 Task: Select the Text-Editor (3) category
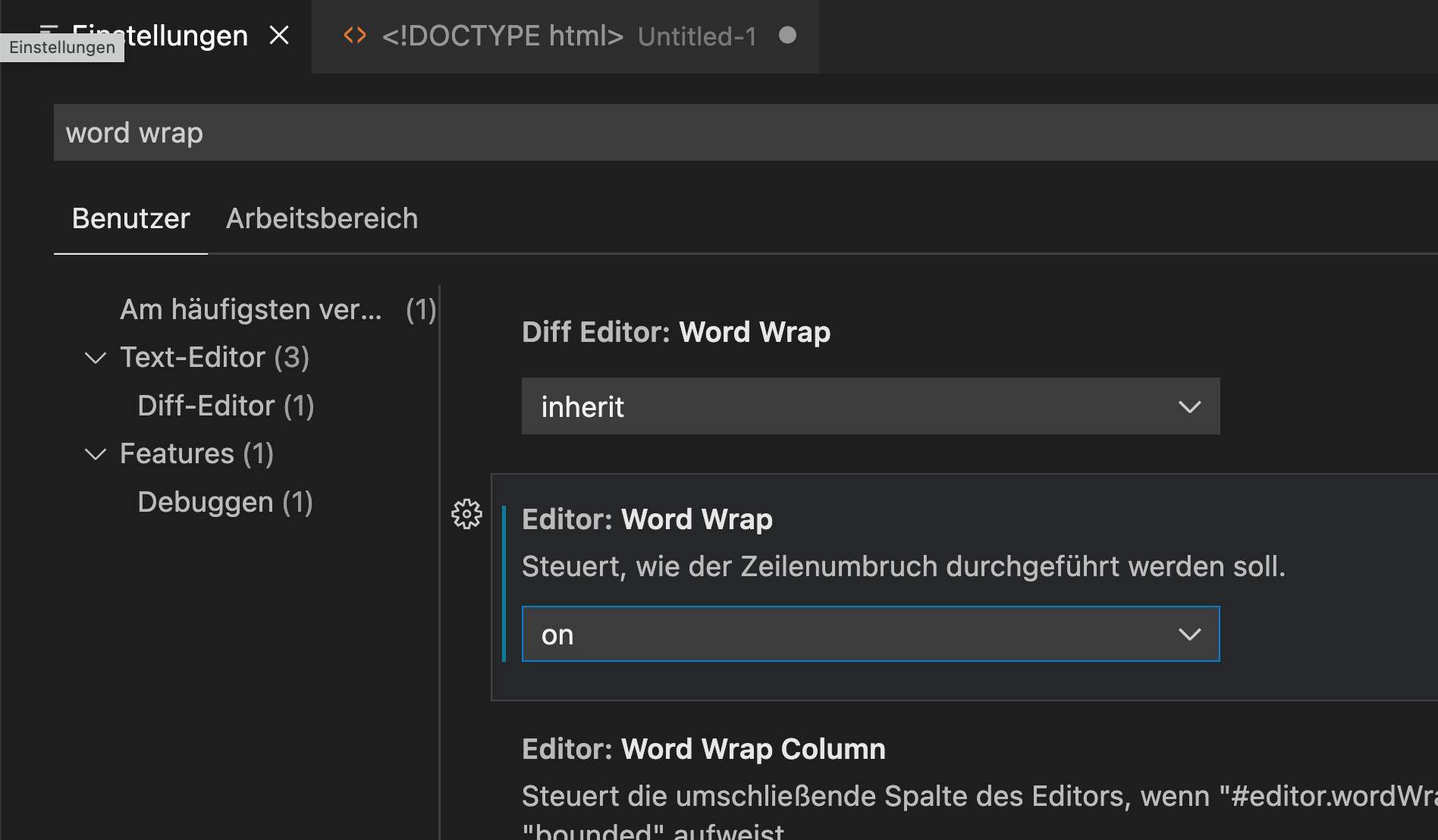[x=215, y=357]
